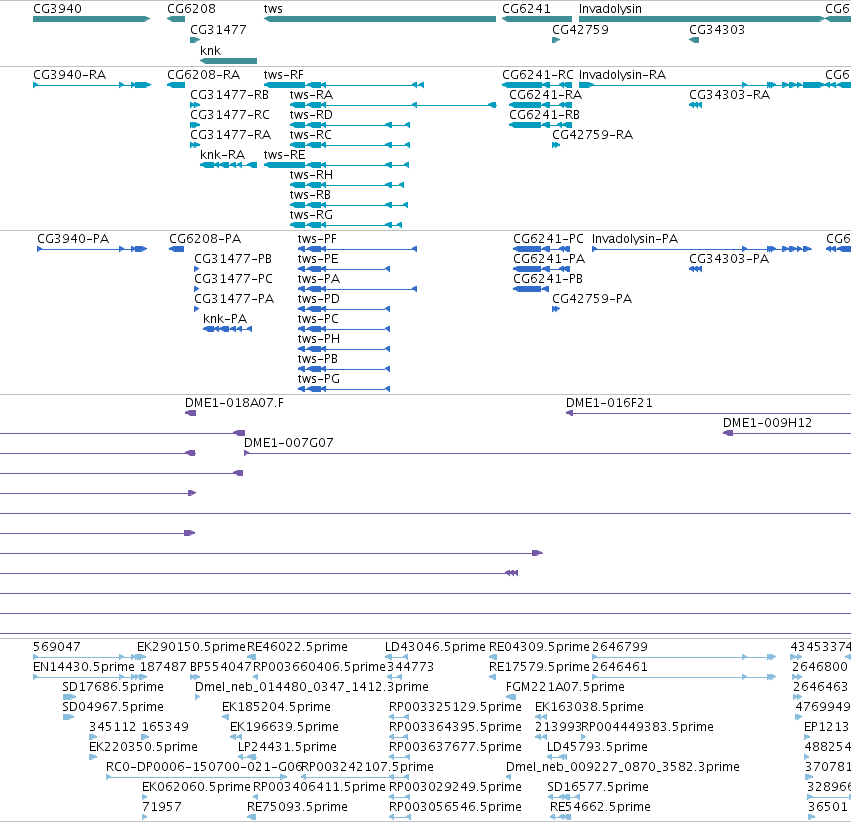Select EST RE75093.5prime
Screen dimensions: 851x822
(x=297, y=807)
